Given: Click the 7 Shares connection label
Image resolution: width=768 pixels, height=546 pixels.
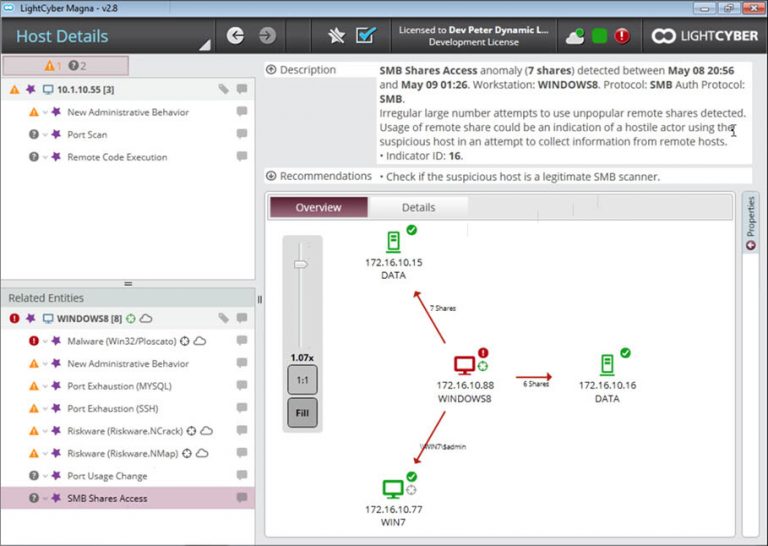Looking at the screenshot, I should pos(443,308).
